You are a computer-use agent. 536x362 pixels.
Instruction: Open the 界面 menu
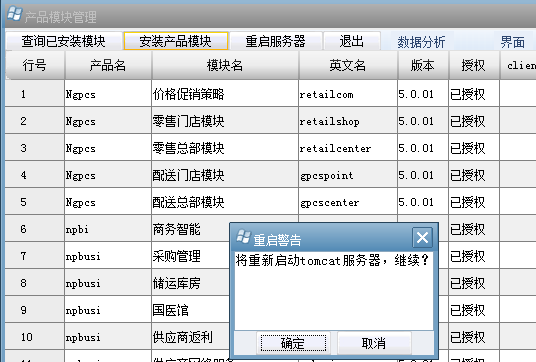tap(512, 42)
